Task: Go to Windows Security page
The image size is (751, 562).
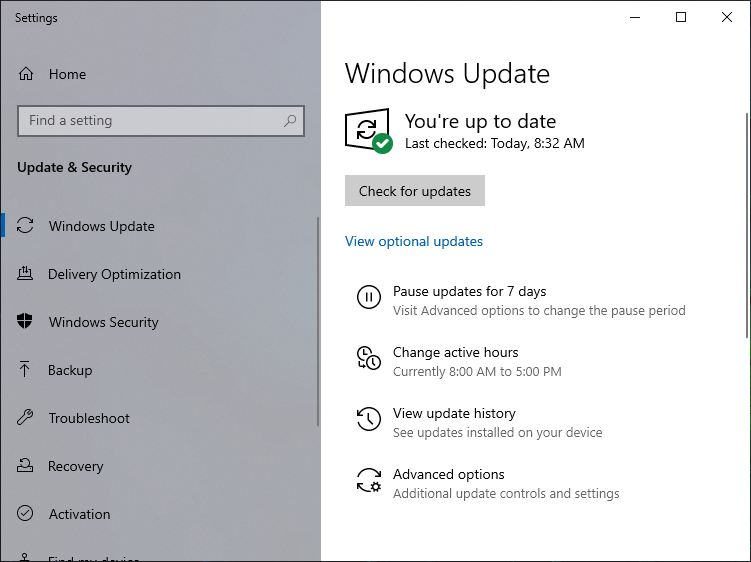Action: [x=158, y=321]
